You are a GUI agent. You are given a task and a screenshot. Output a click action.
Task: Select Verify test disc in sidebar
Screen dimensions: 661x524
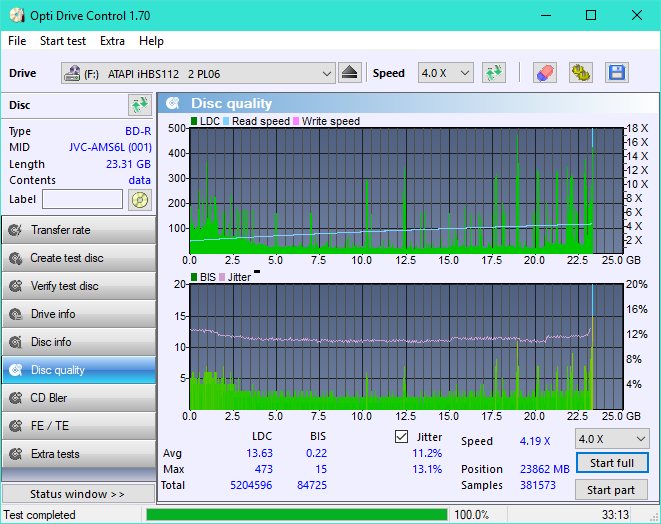[79, 286]
